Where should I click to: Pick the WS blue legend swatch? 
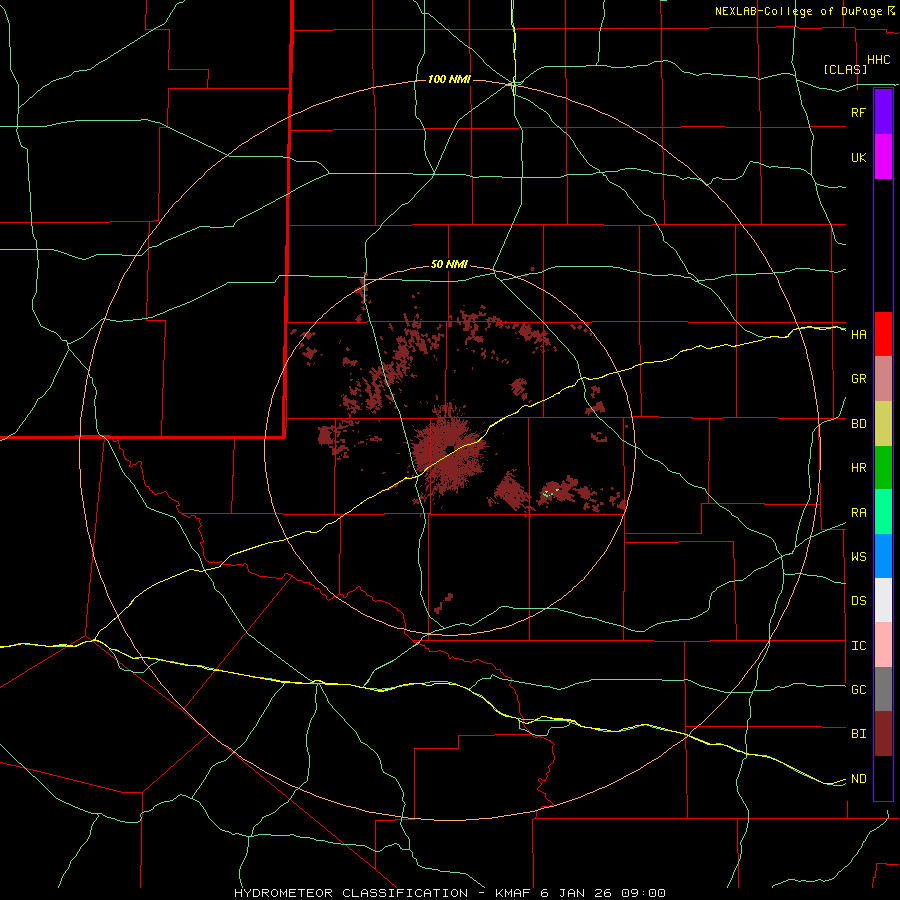883,556
